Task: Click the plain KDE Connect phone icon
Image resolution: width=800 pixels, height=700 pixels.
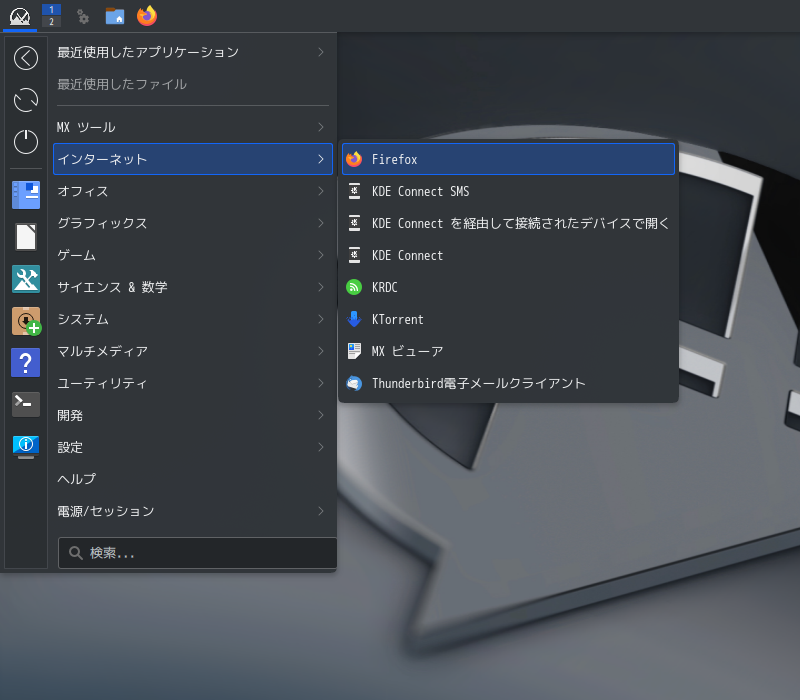Action: coord(354,255)
